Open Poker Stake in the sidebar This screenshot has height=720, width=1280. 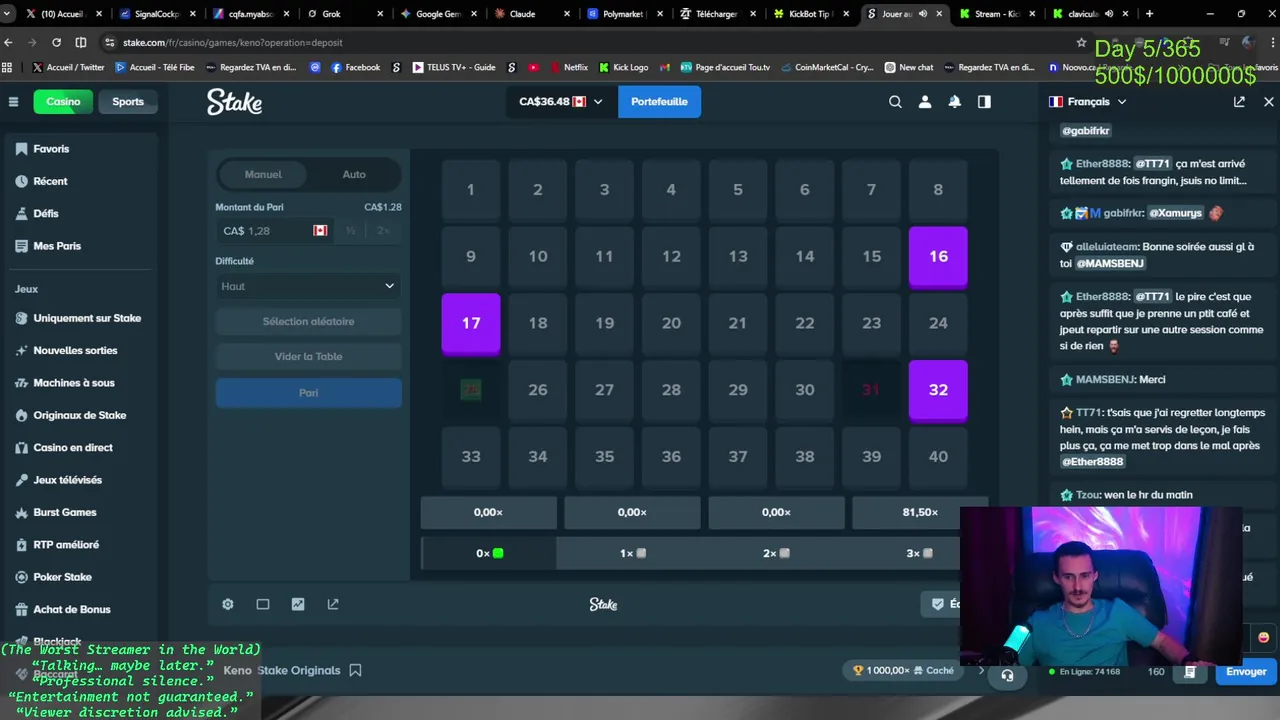[x=62, y=577]
